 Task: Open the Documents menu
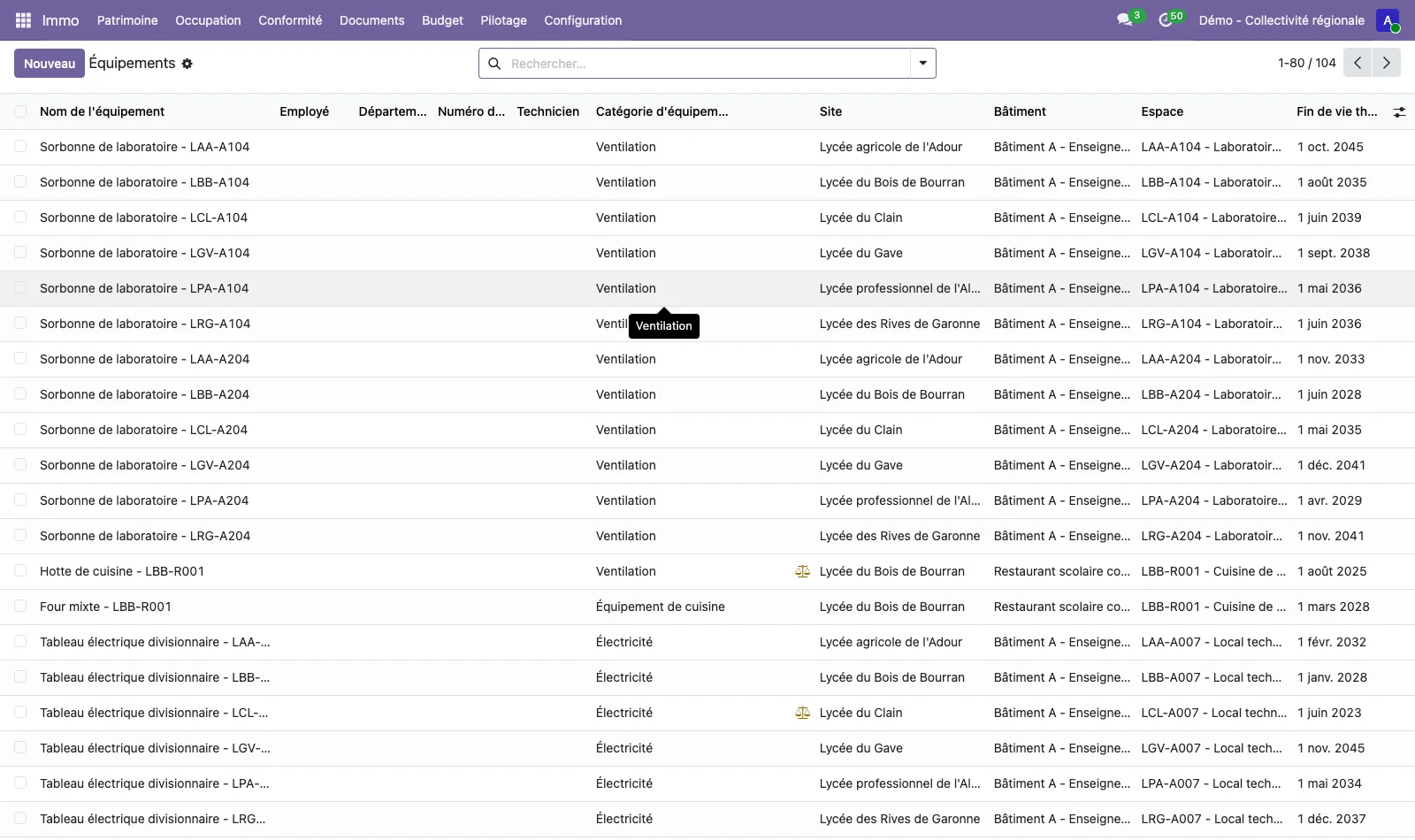pos(371,20)
